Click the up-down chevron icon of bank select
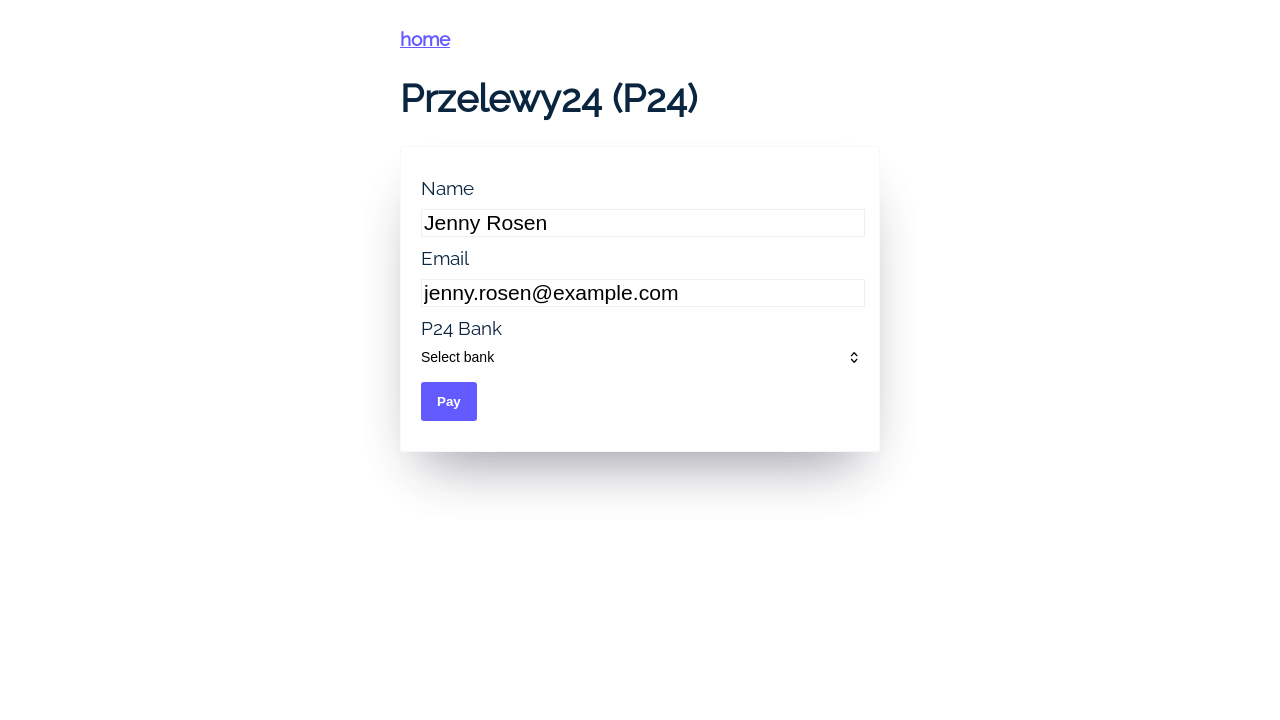This screenshot has width=1280, height=720. coord(854,357)
